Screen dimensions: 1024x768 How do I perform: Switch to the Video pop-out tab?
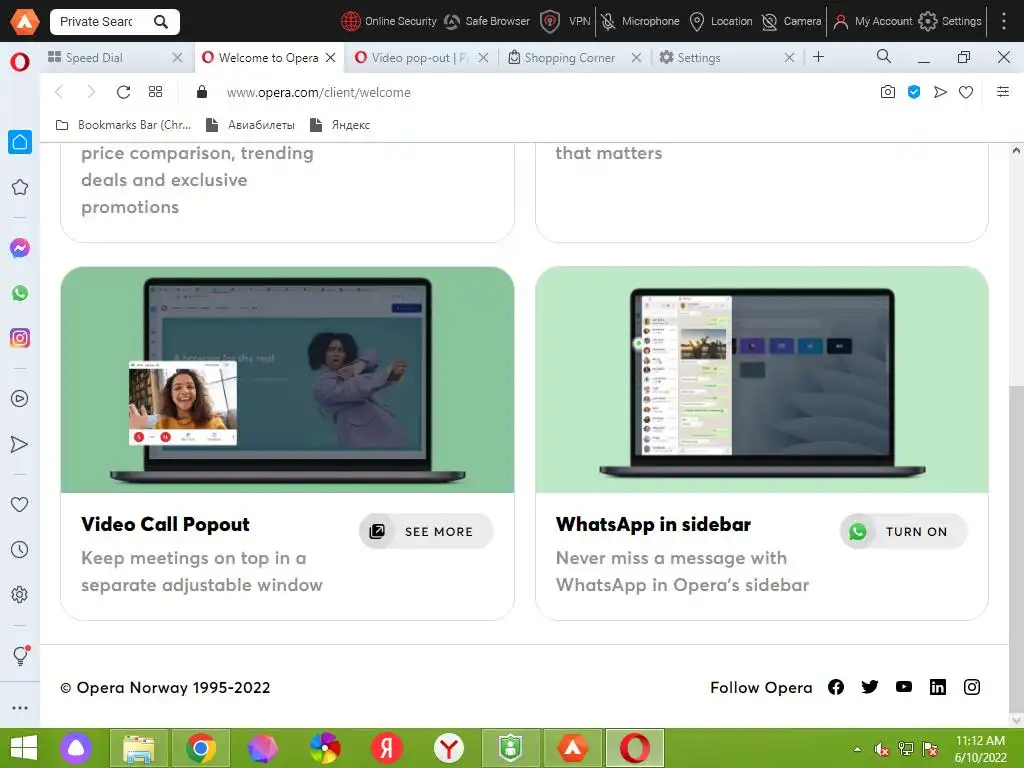(411, 57)
